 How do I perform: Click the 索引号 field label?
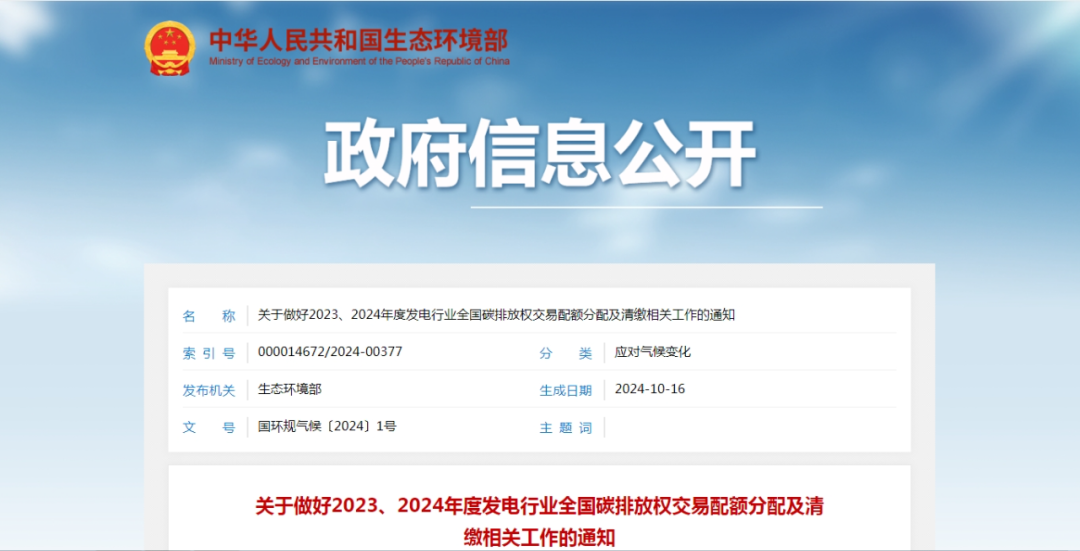pyautogui.click(x=209, y=353)
